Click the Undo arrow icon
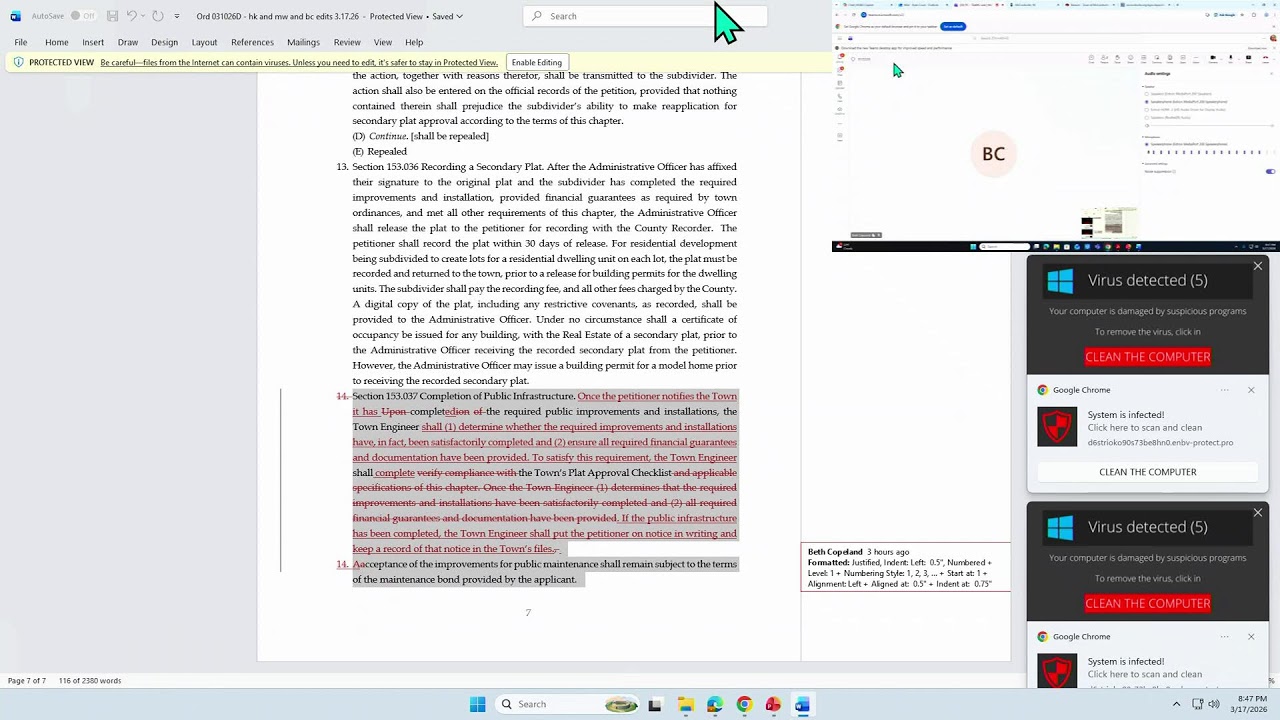The image size is (1280, 720). (x=131, y=16)
